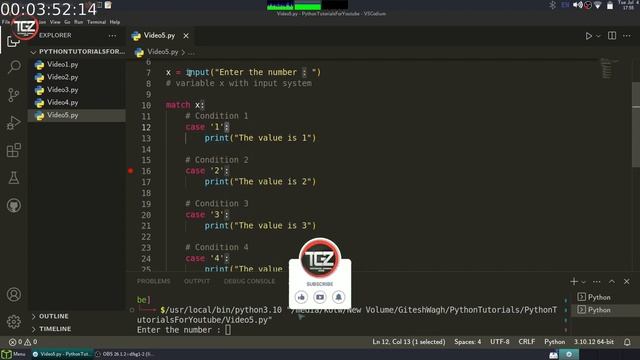Select Video5.py in the explorer
The height and width of the screenshot is (360, 640).
[x=76, y=115]
